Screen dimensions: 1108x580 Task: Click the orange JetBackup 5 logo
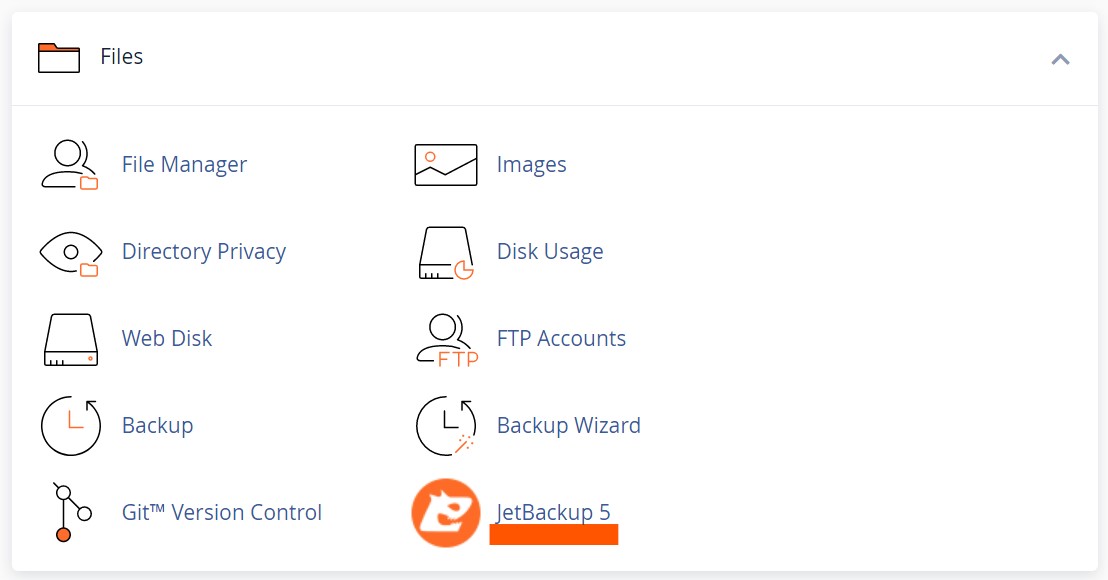tap(446, 512)
